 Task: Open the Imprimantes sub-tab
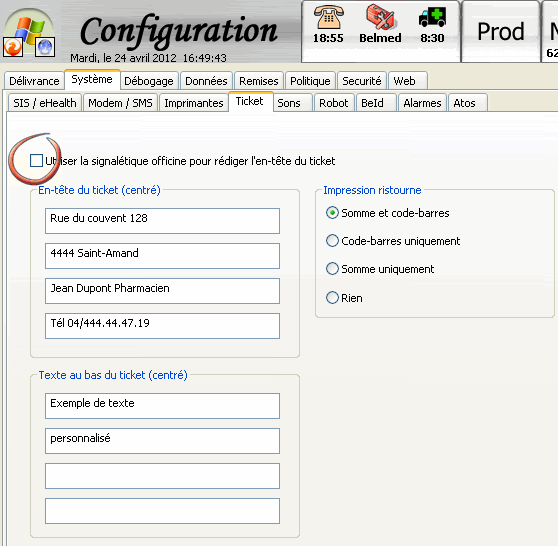tap(194, 103)
